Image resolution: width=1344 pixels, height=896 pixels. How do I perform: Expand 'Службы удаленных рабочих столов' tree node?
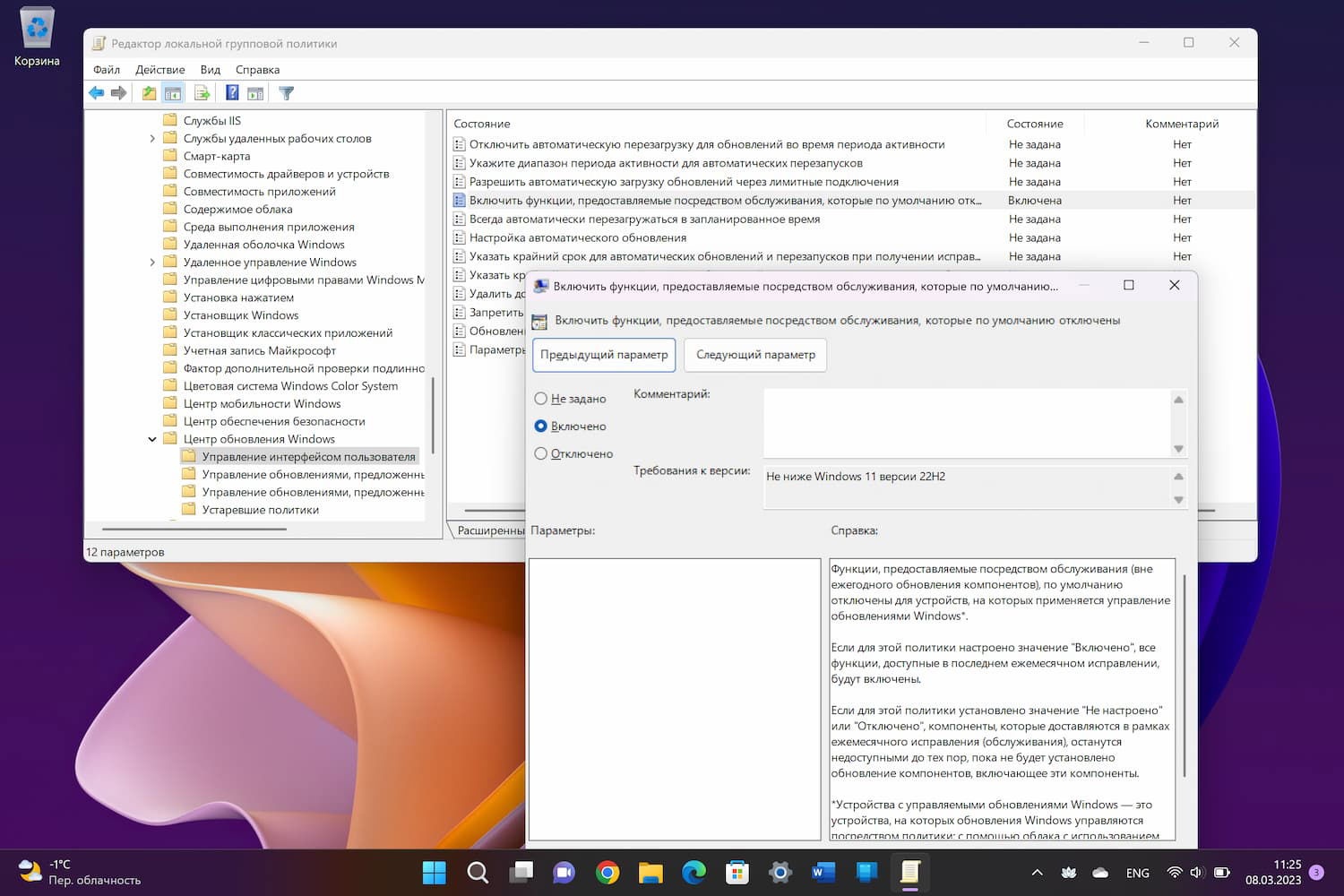[x=152, y=139]
